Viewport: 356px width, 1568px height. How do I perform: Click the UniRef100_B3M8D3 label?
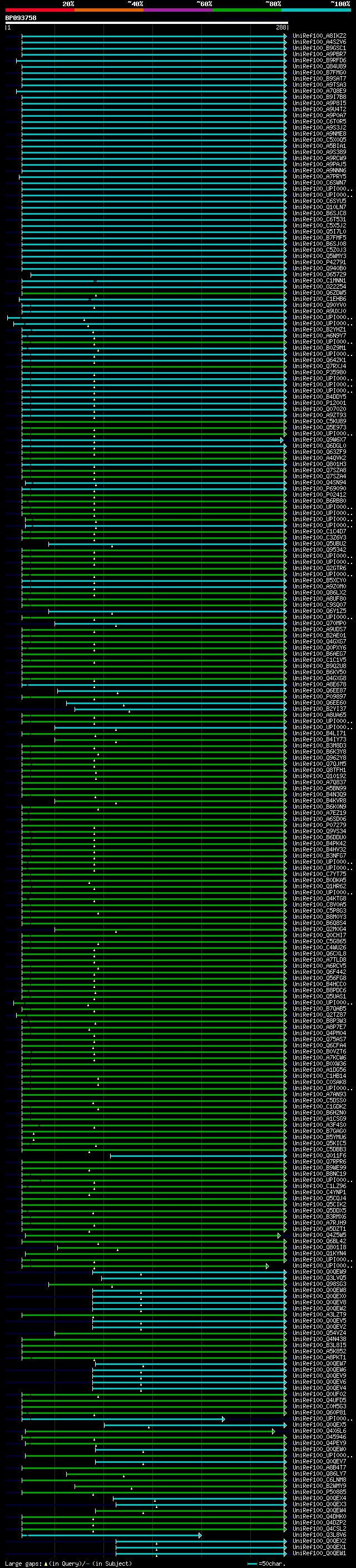pos(319,746)
